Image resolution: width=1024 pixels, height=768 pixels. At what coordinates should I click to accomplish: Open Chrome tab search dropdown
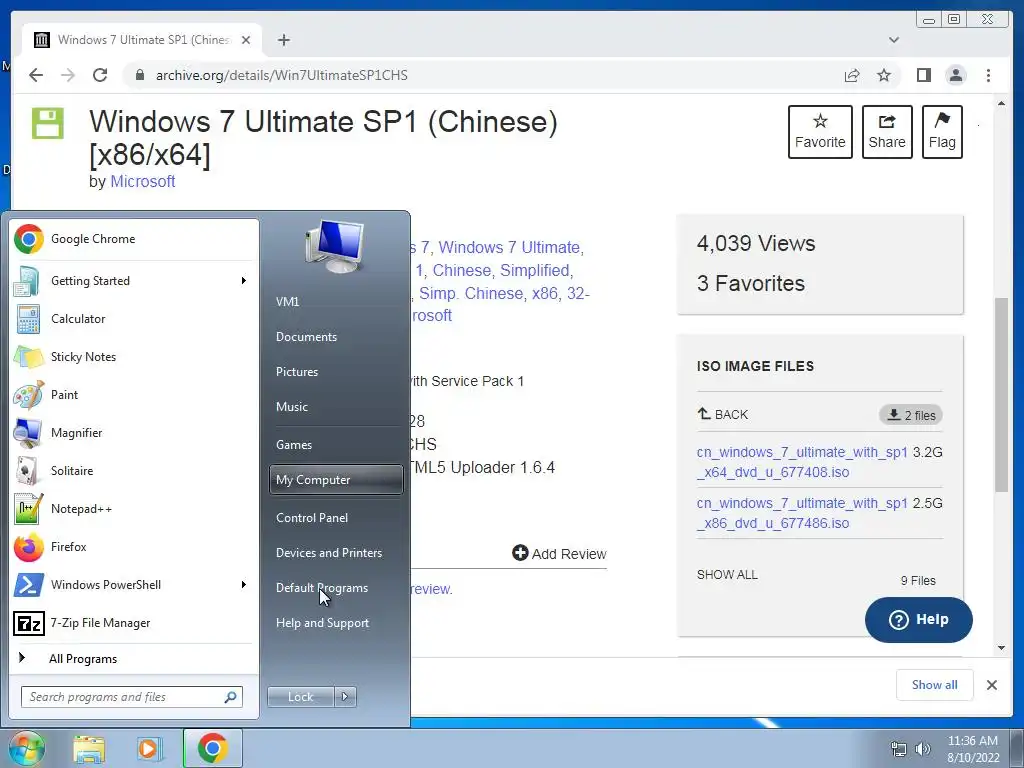point(894,40)
